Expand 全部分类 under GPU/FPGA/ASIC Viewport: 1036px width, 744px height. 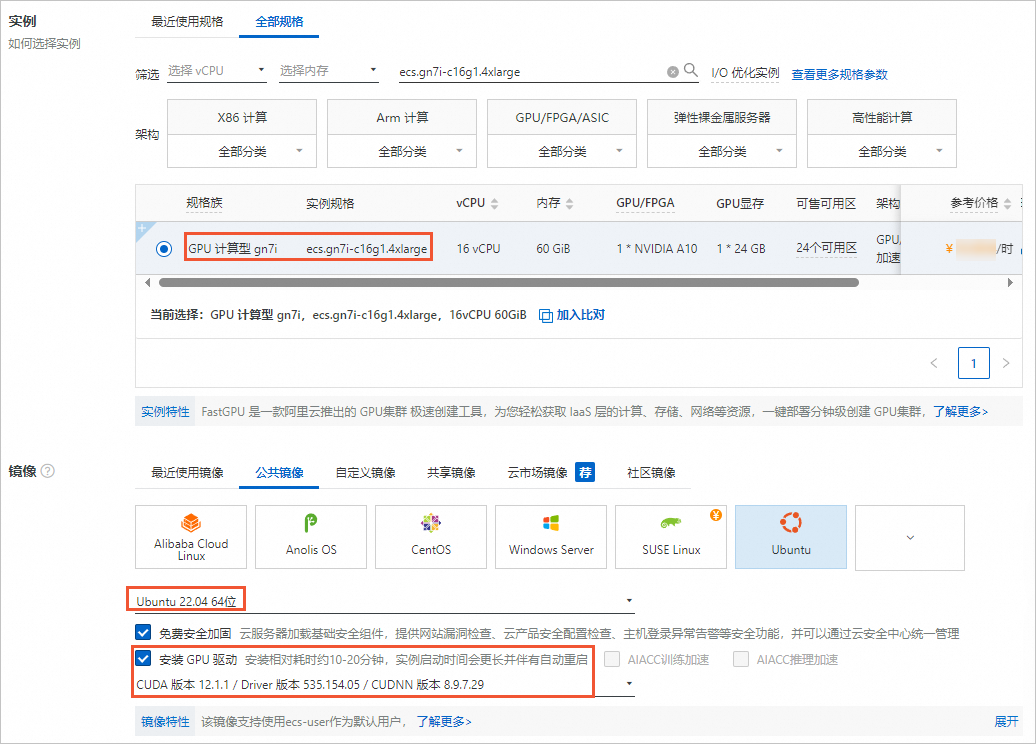(x=562, y=151)
